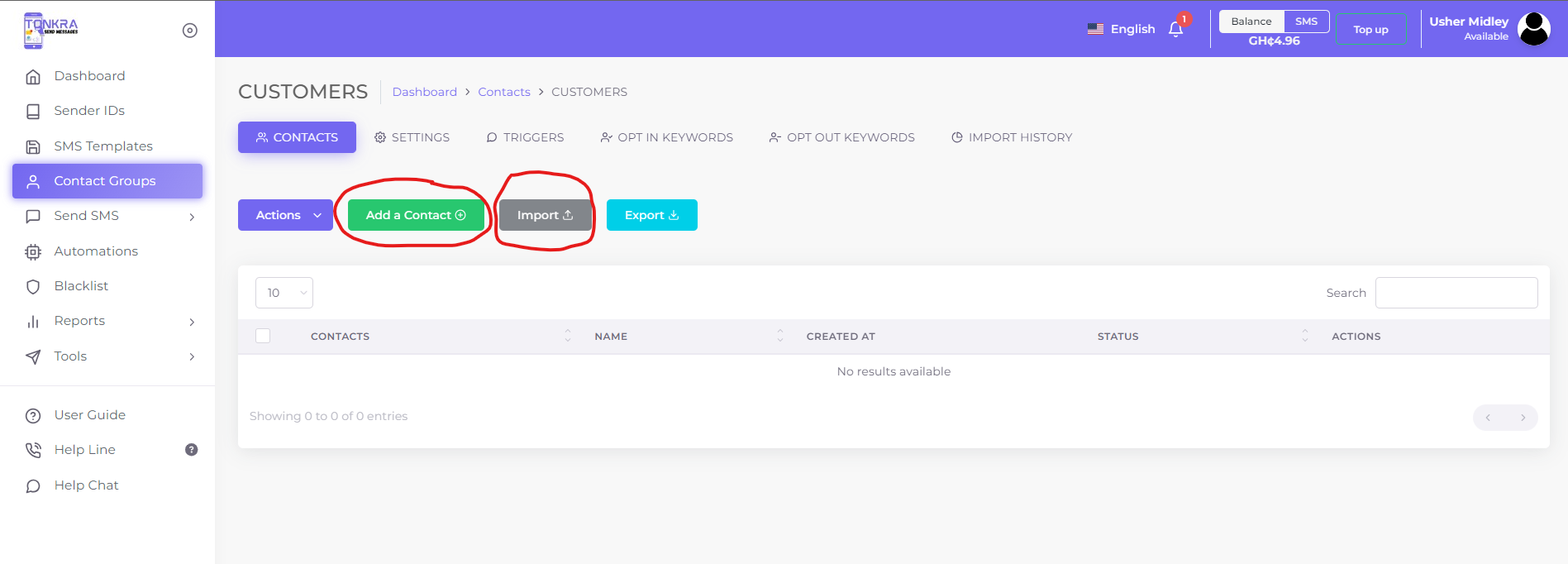Click the Search input field
This screenshot has width=1568, height=564.
(1456, 293)
